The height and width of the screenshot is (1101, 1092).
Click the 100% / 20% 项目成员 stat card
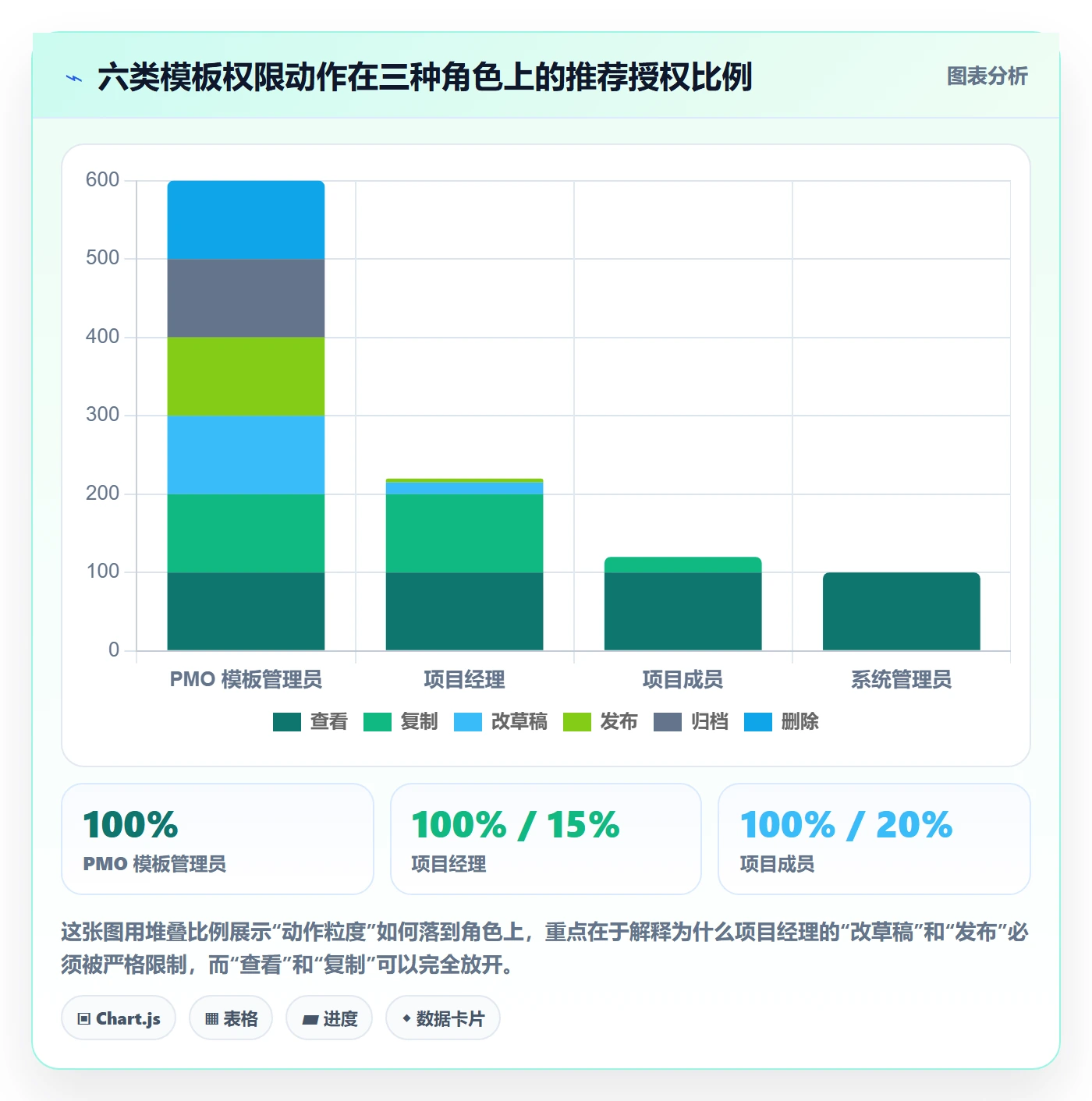[x=874, y=839]
